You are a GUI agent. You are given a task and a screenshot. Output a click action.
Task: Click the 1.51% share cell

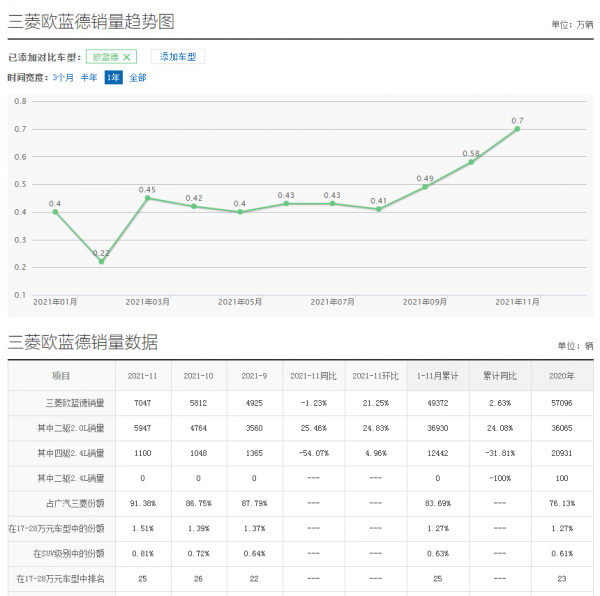[142, 529]
